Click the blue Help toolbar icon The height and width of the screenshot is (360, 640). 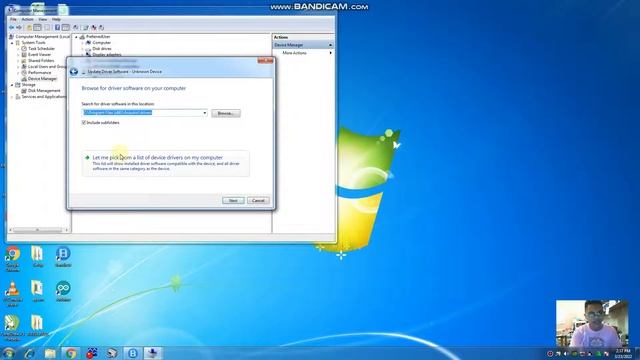tap(57, 27)
